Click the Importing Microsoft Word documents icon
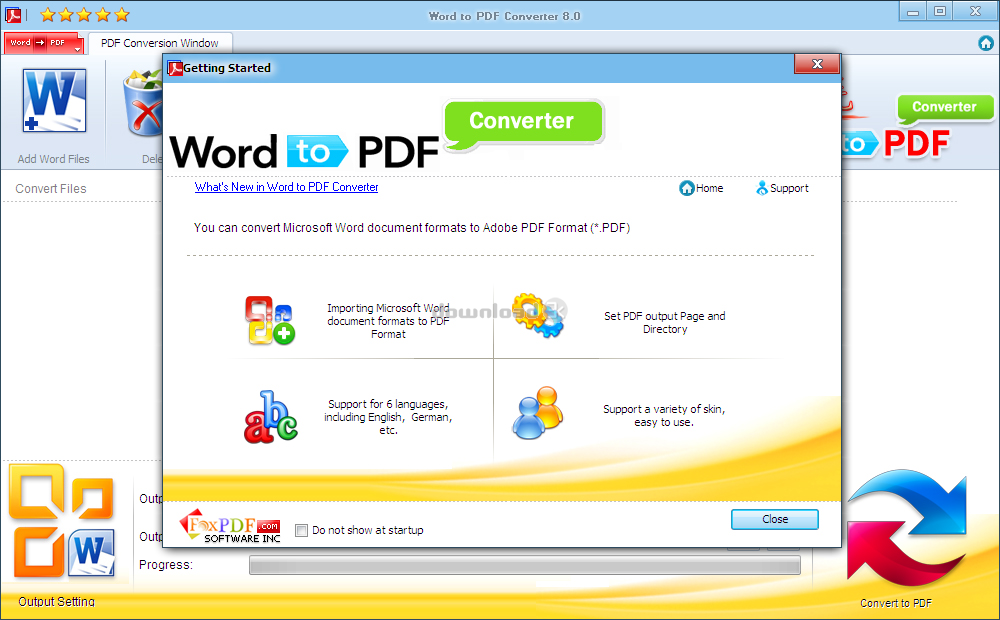1000x620 pixels. tap(268, 321)
